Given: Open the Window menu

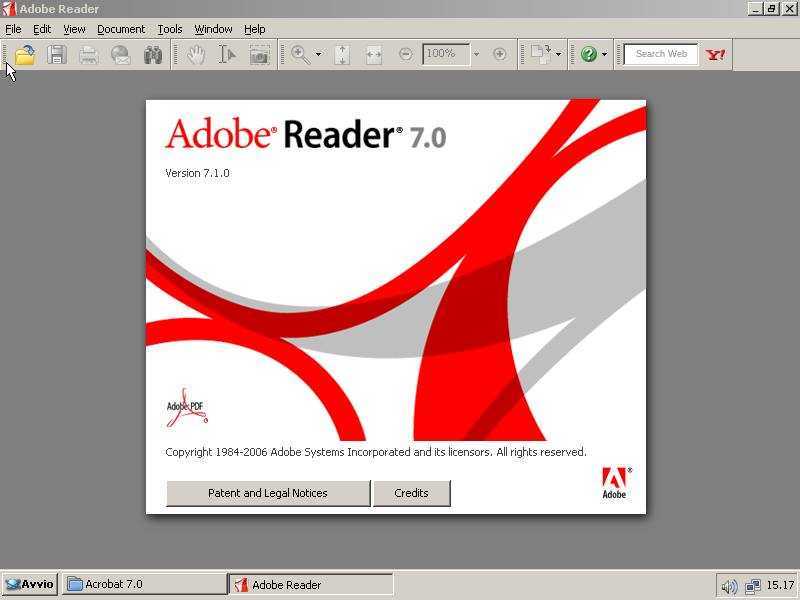Looking at the screenshot, I should pyautogui.click(x=213, y=30).
